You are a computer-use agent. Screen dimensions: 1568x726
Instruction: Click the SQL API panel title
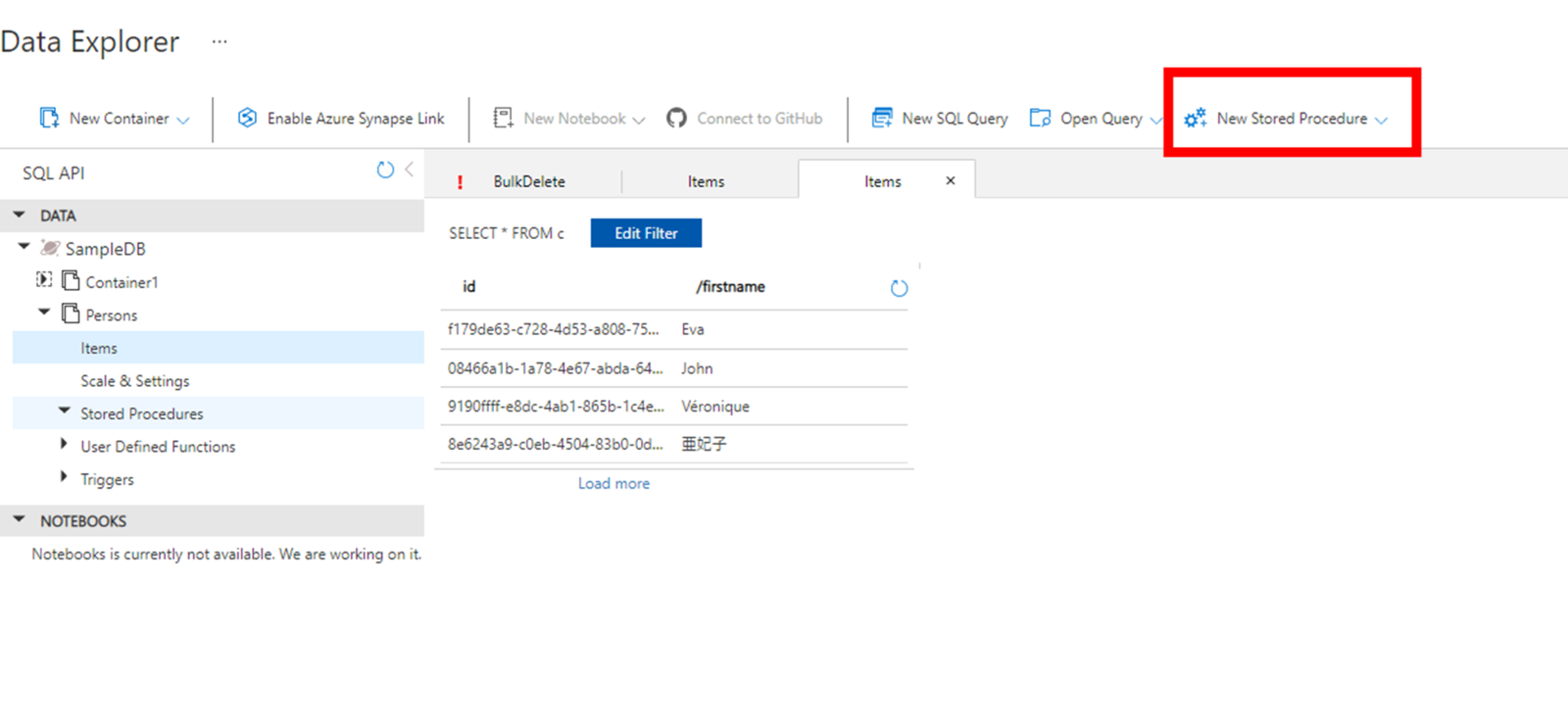click(x=54, y=173)
